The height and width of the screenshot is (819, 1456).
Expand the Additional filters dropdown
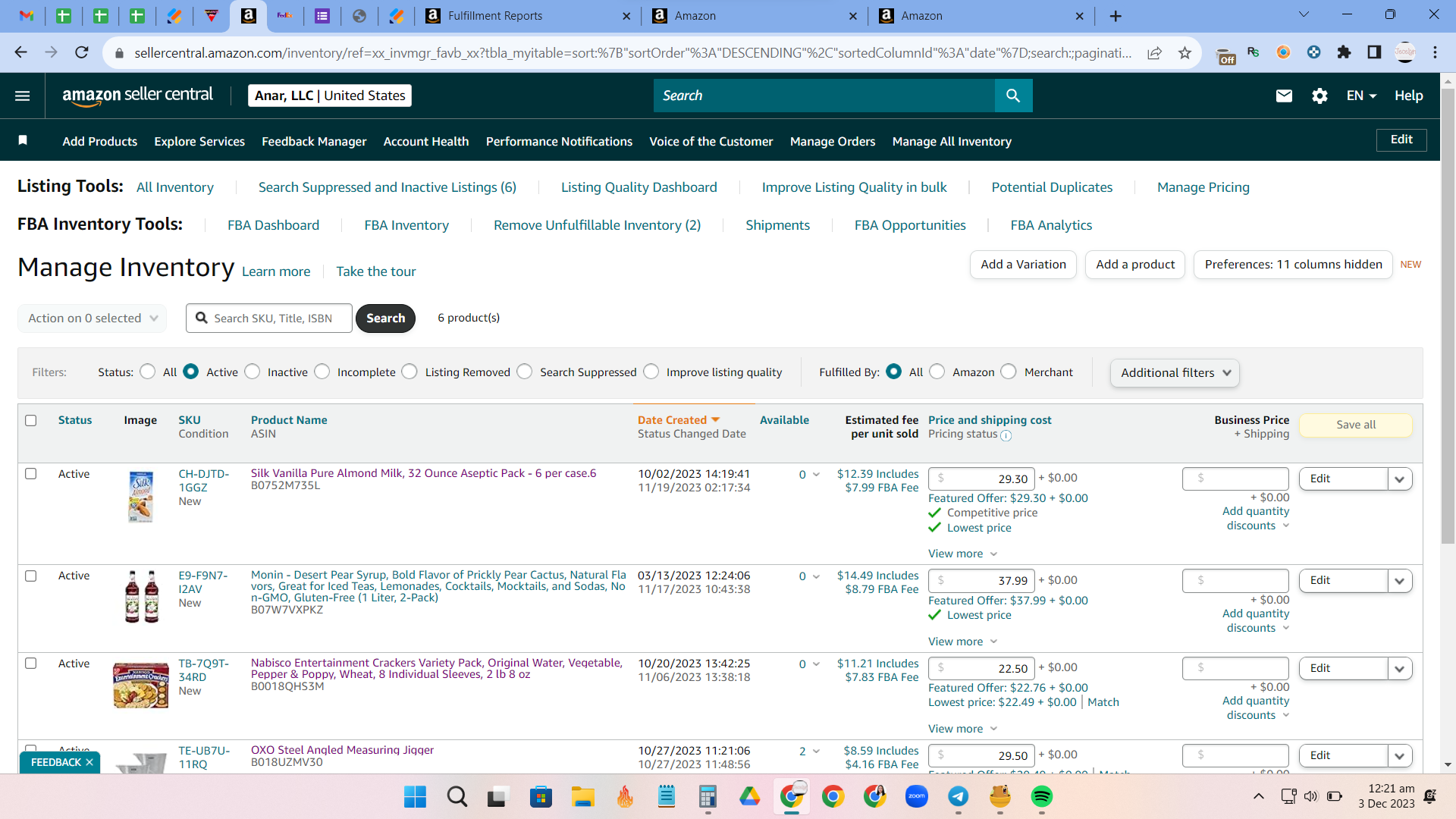pyautogui.click(x=1175, y=372)
